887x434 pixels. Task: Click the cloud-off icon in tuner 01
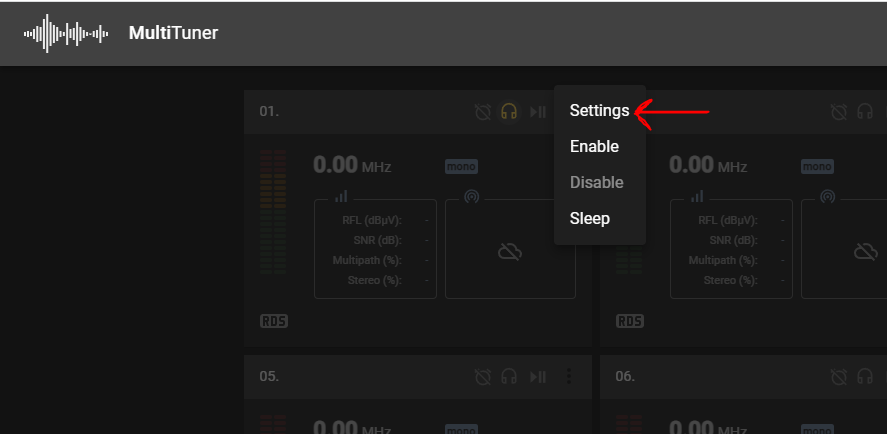[510, 252]
